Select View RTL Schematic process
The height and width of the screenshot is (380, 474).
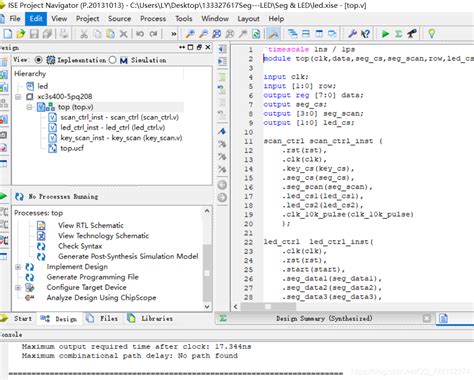point(91,225)
